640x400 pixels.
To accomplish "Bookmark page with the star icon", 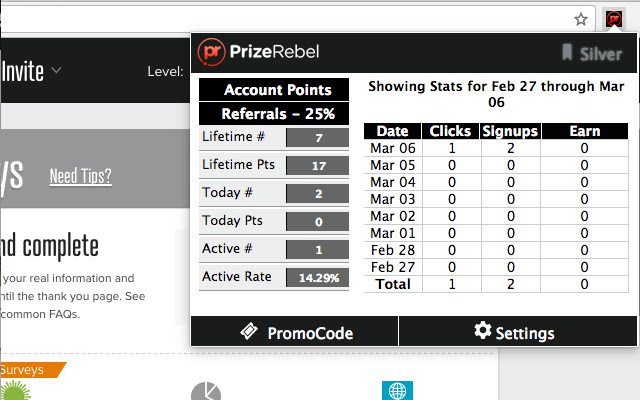I will [x=581, y=18].
